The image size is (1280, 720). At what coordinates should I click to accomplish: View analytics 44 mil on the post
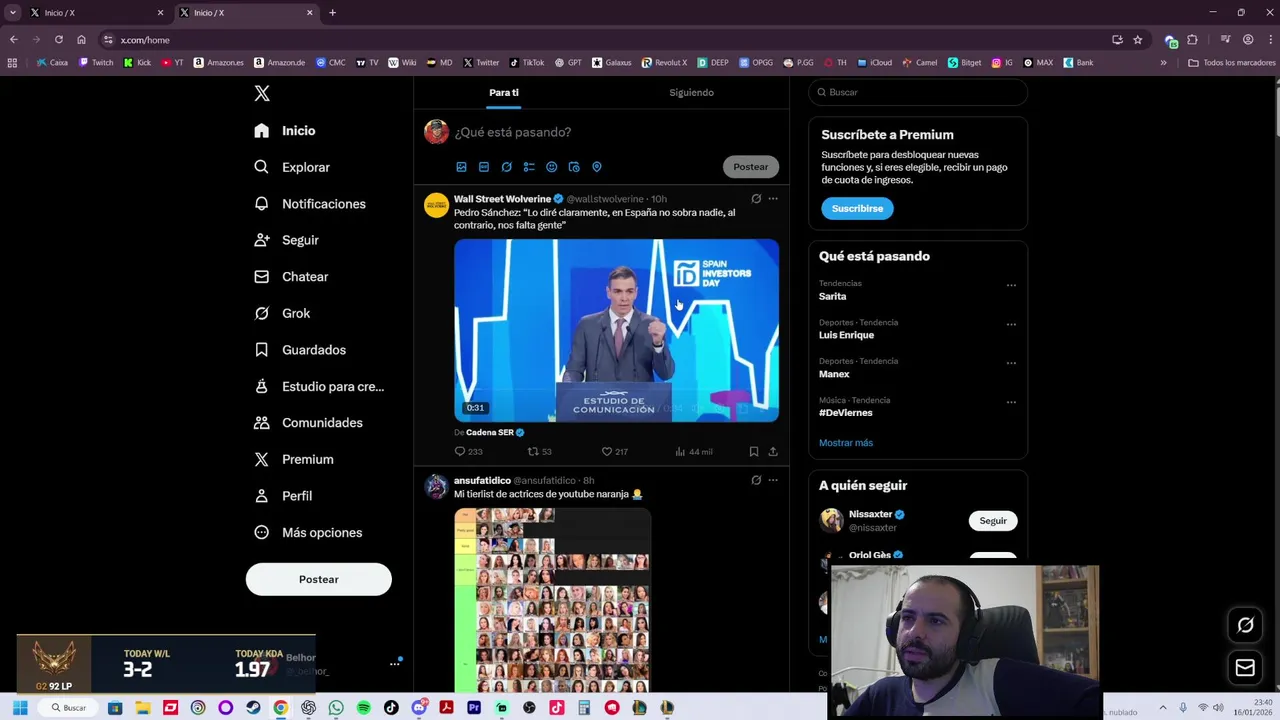[x=694, y=452]
